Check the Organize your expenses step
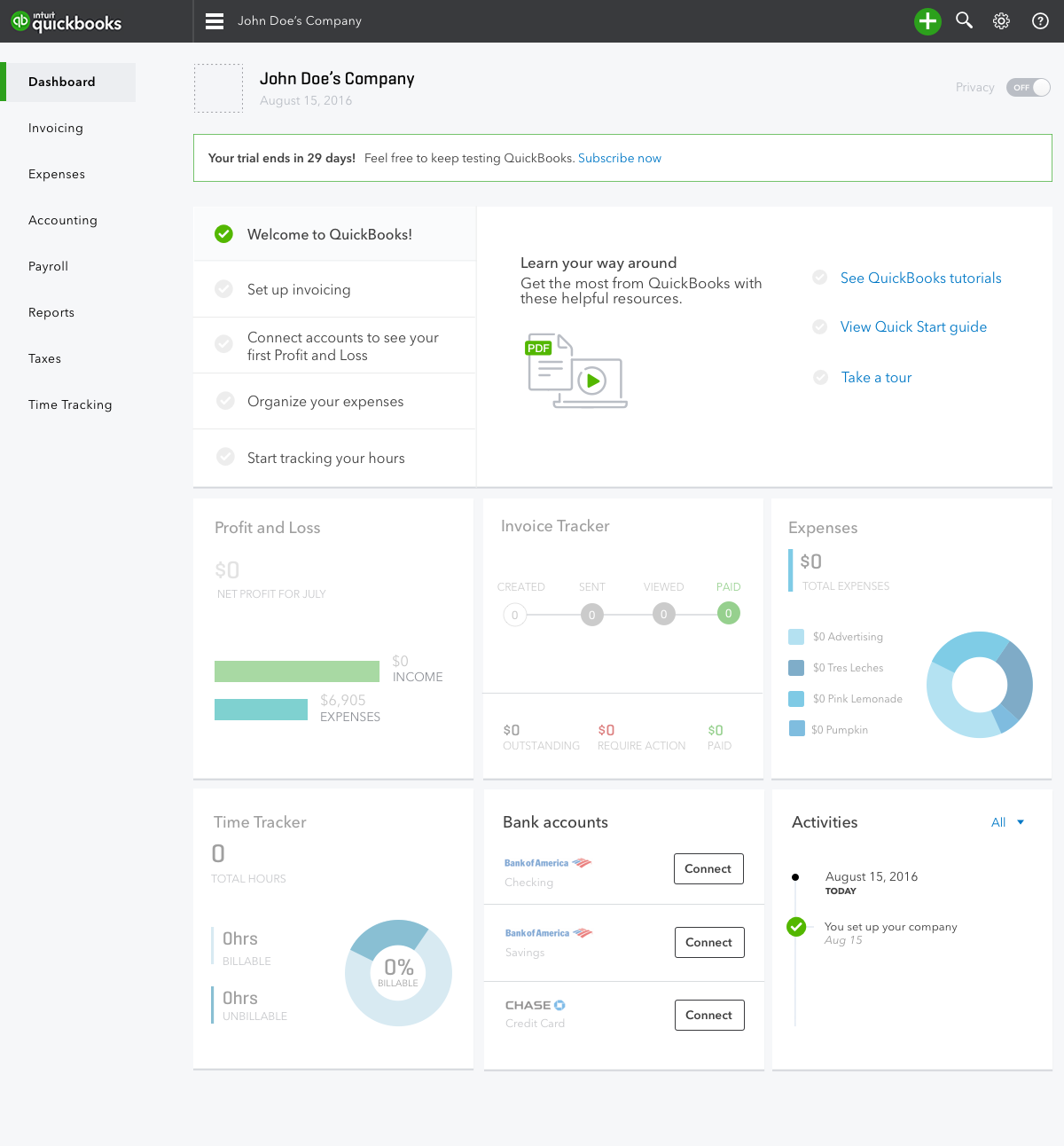The height and width of the screenshot is (1146, 1064). click(226, 400)
